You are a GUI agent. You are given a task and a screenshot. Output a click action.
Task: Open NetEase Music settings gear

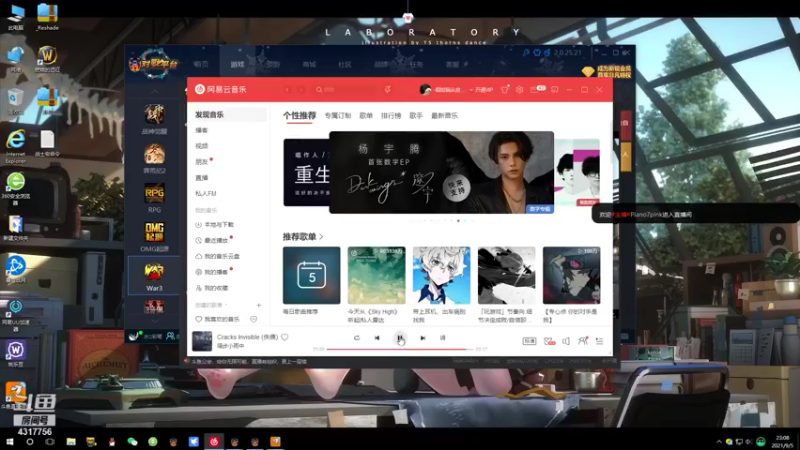click(x=519, y=89)
